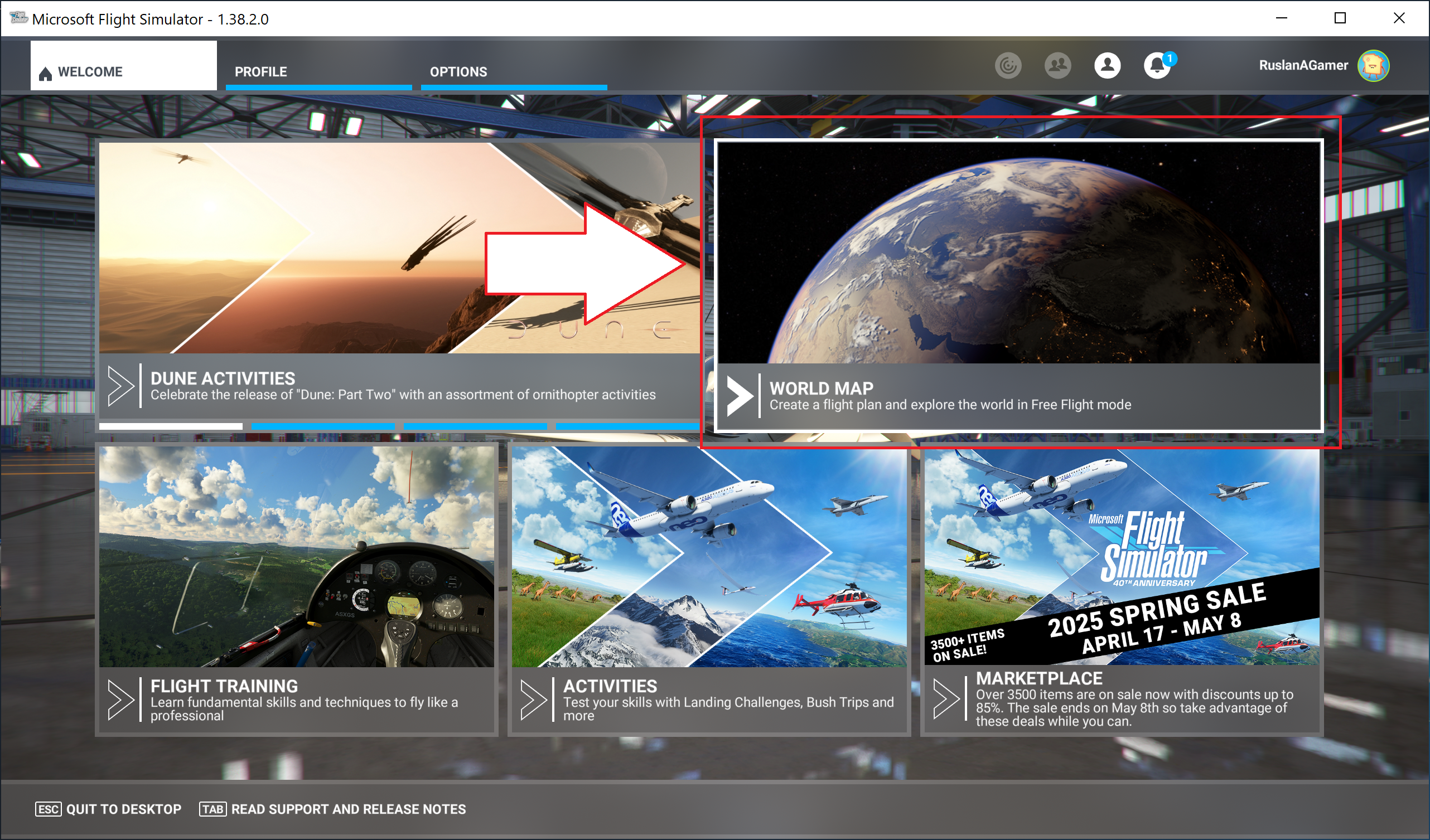Open the Welcome tab

(123, 65)
